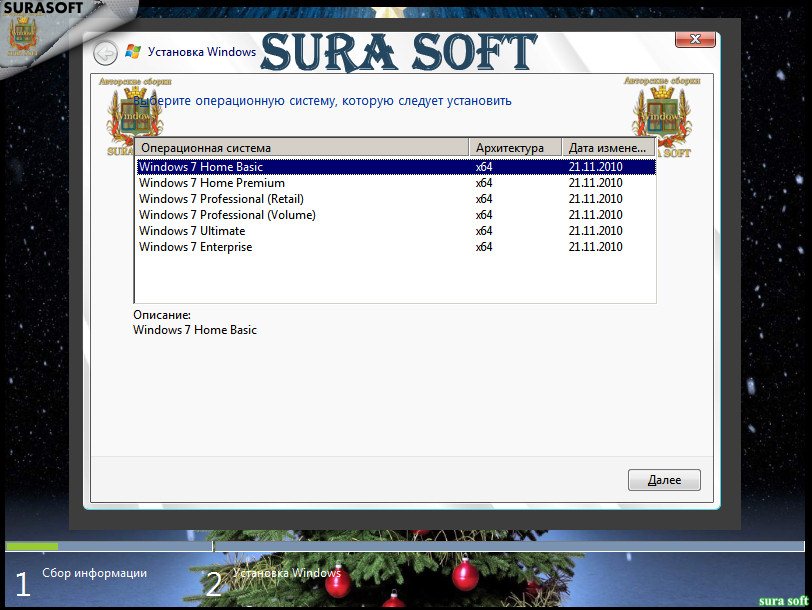Sort by Операционная система column header
The width and height of the screenshot is (812, 610).
pyautogui.click(x=302, y=148)
